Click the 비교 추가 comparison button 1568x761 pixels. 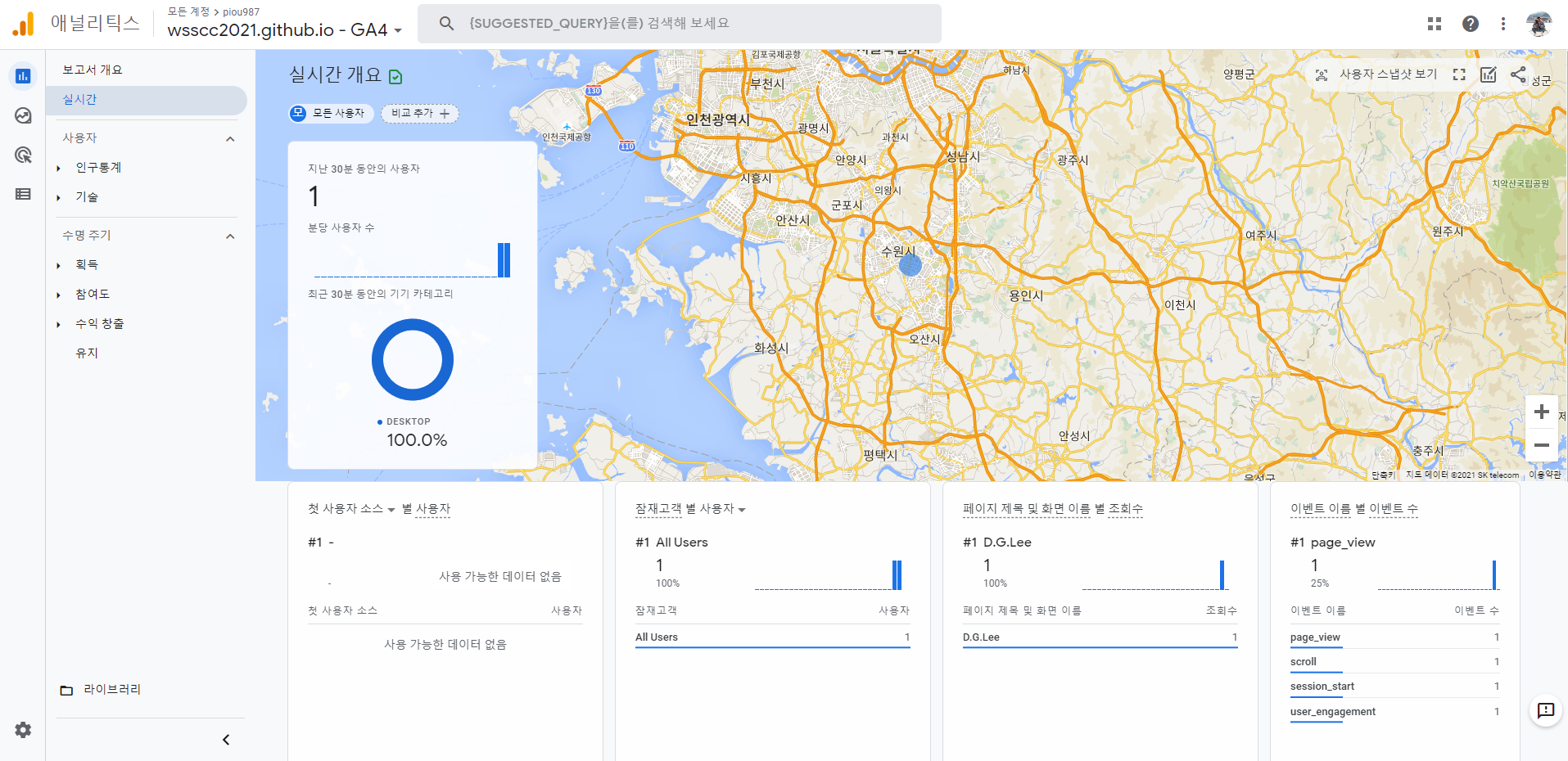[x=419, y=114]
